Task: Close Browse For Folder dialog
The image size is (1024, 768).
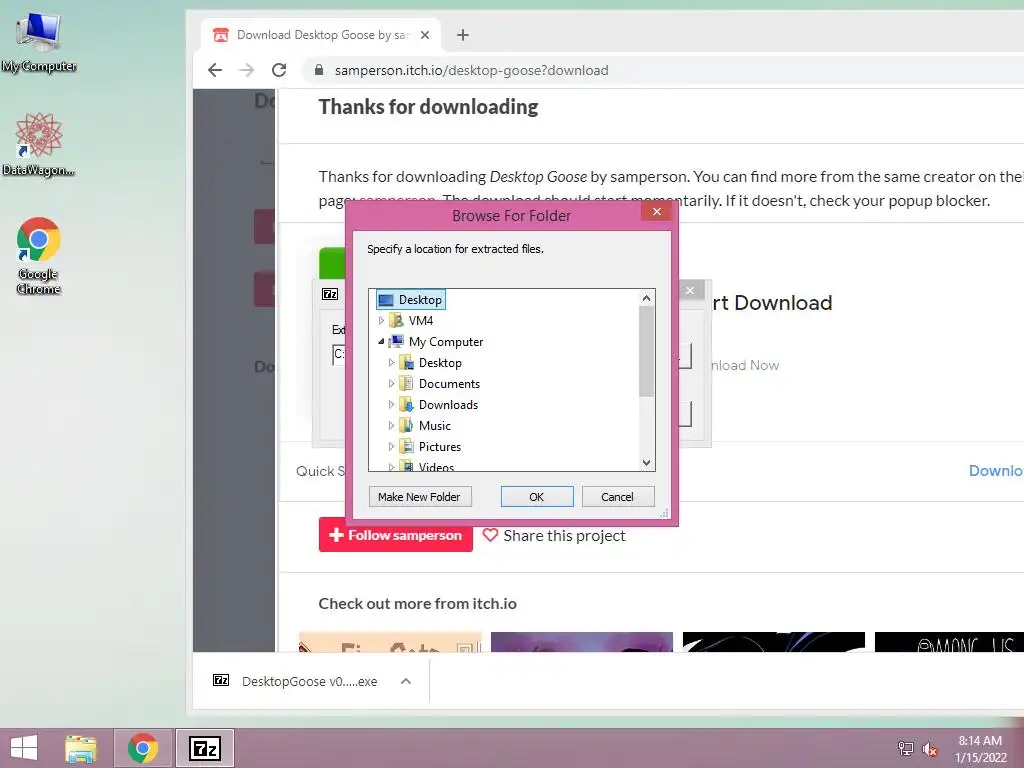Action: coord(657,212)
